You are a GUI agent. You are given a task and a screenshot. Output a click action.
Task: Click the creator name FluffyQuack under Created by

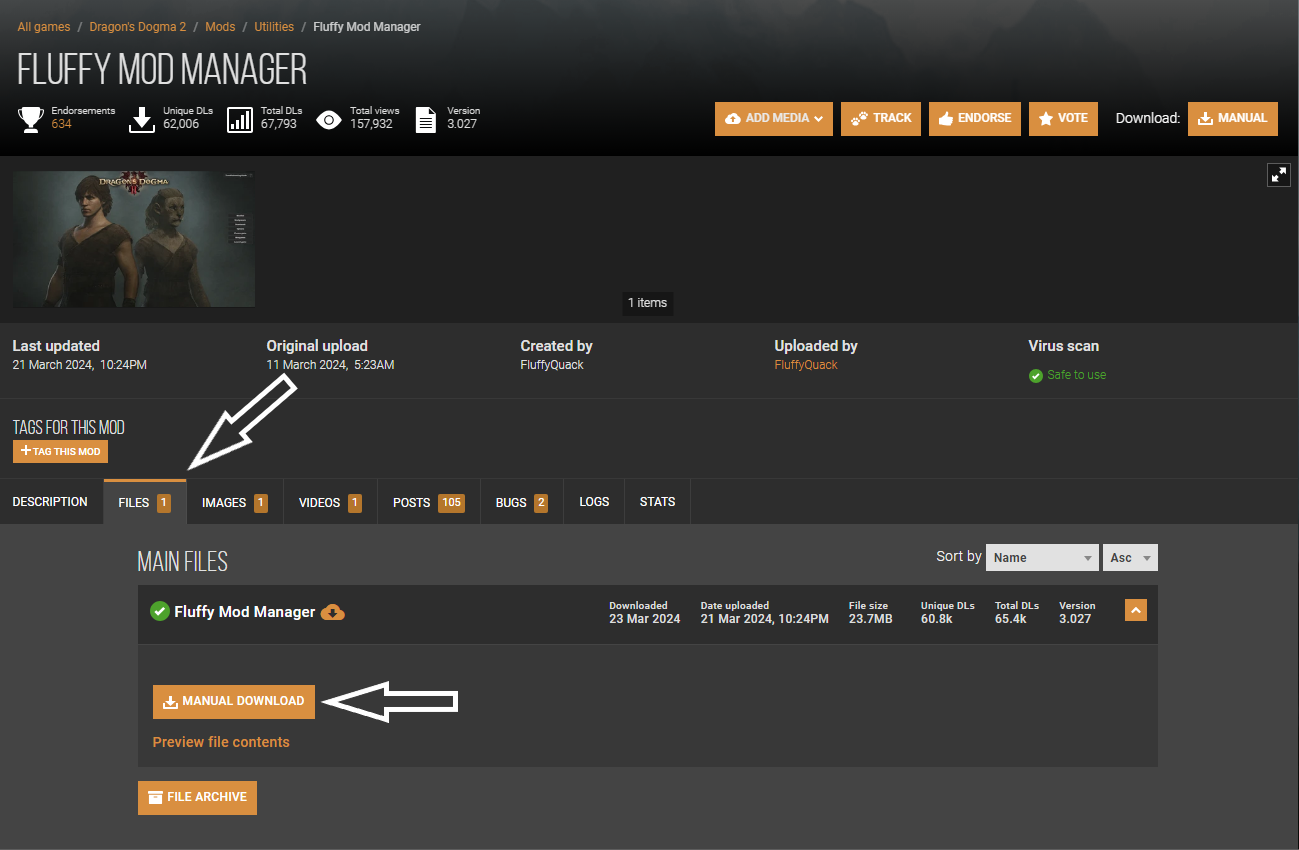tap(552, 365)
